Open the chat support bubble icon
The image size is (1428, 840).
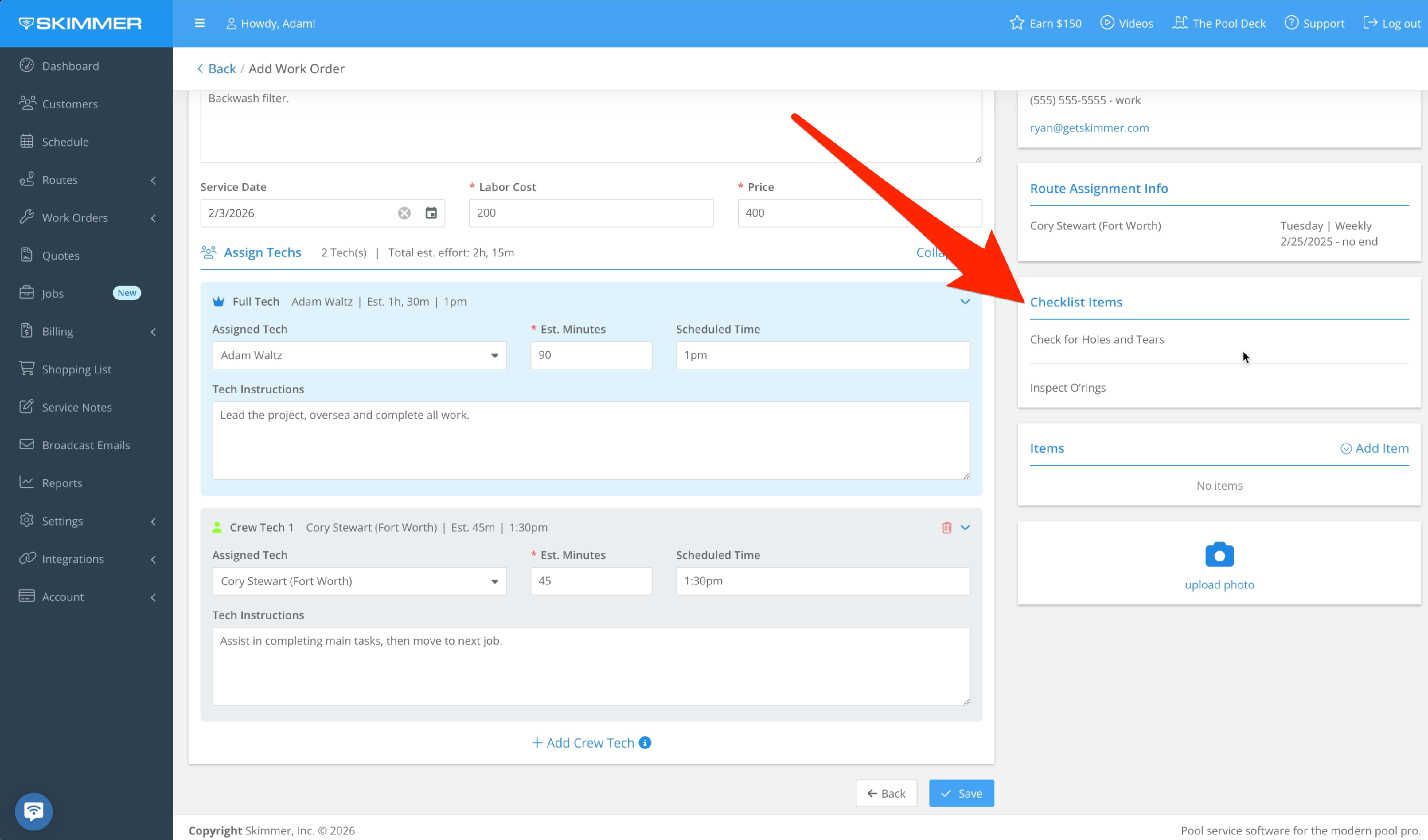(x=33, y=811)
